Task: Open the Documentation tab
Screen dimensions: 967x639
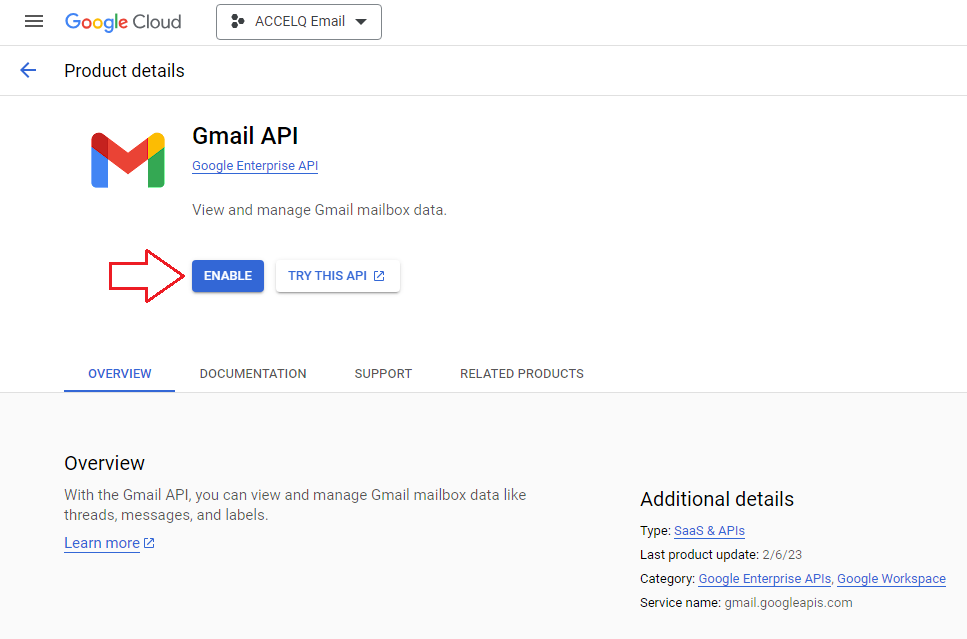Action: (253, 374)
